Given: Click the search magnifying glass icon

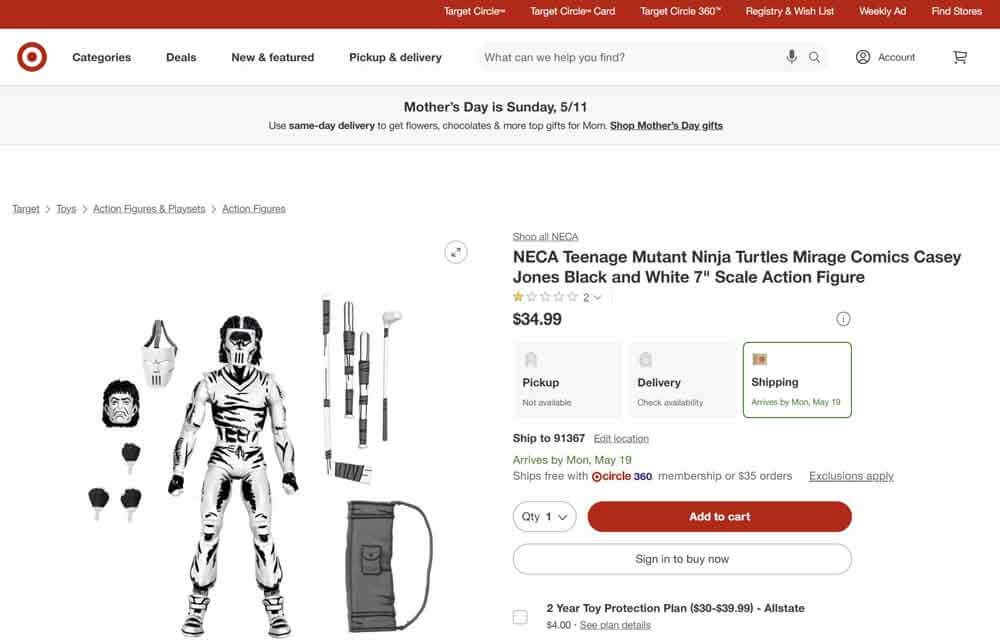Looking at the screenshot, I should point(814,57).
